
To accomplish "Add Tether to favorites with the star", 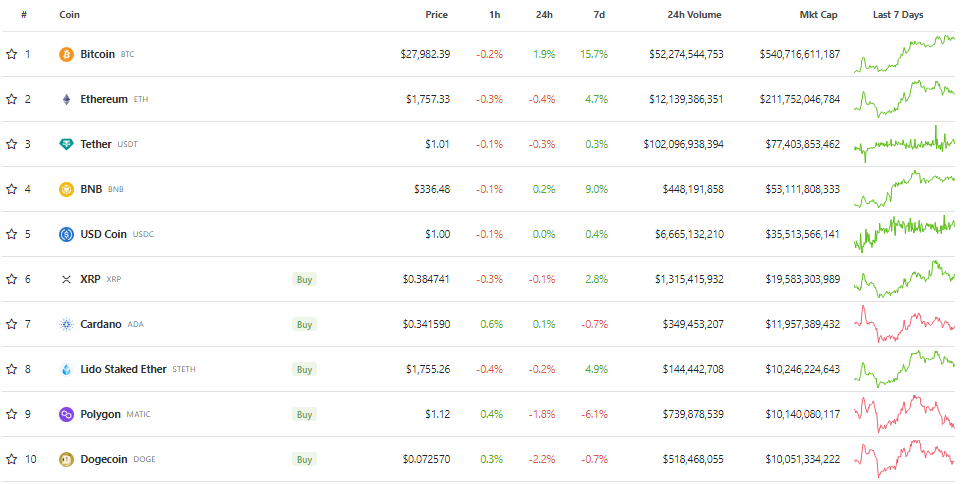I will click(11, 144).
